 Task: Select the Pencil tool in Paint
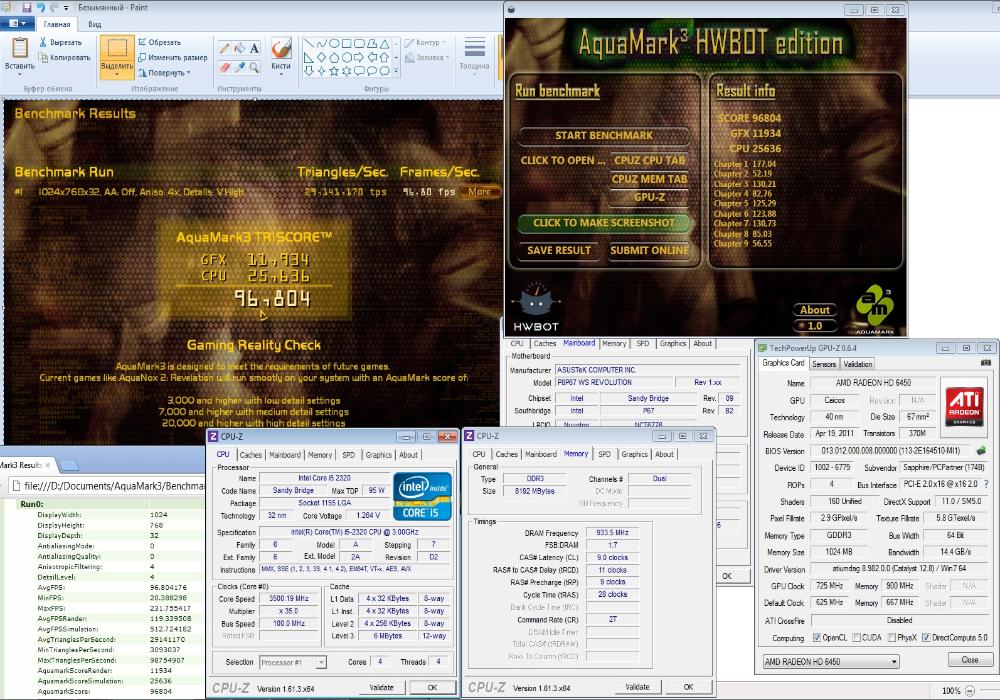click(x=224, y=48)
